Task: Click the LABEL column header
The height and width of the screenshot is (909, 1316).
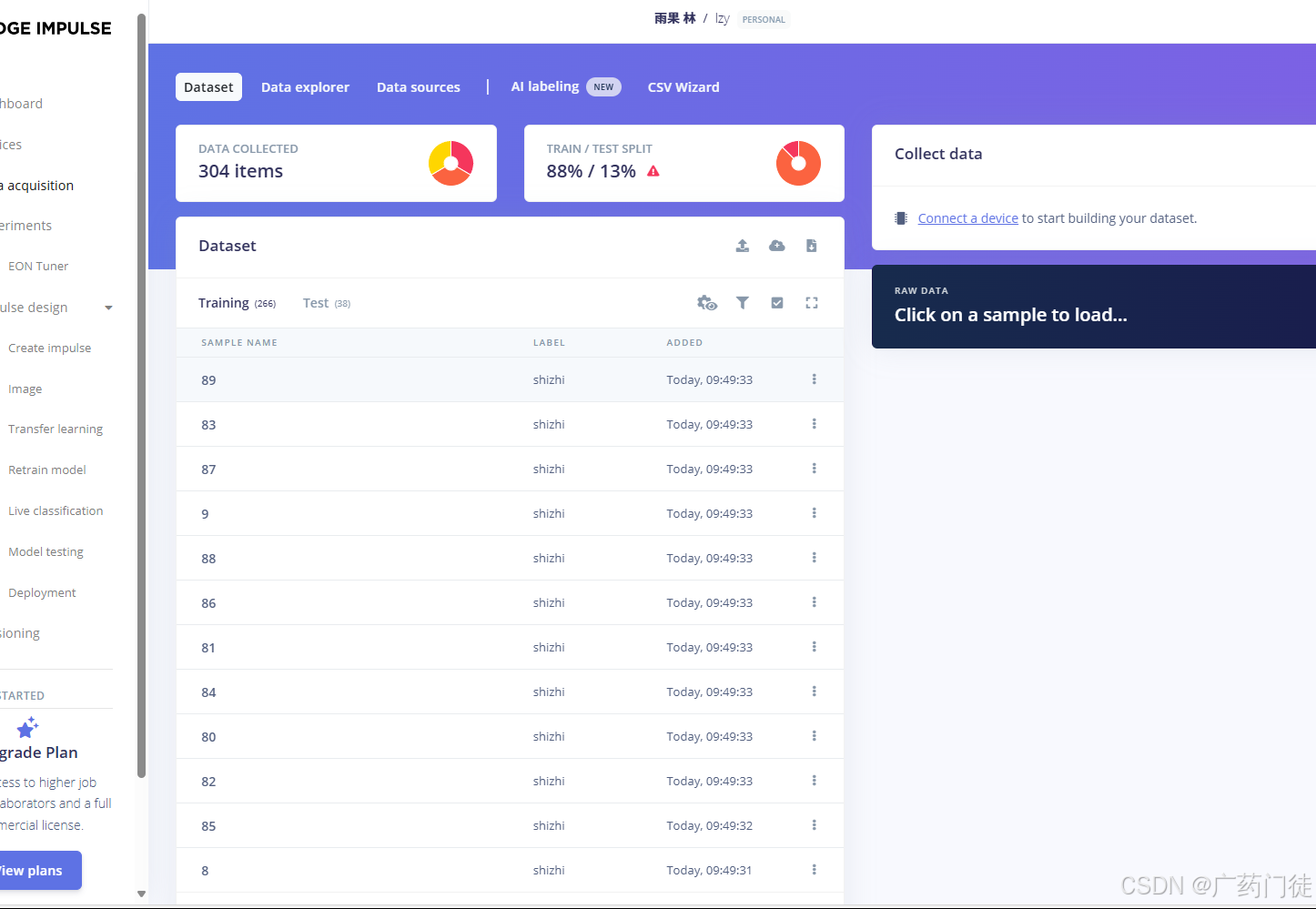Action: coord(549,343)
